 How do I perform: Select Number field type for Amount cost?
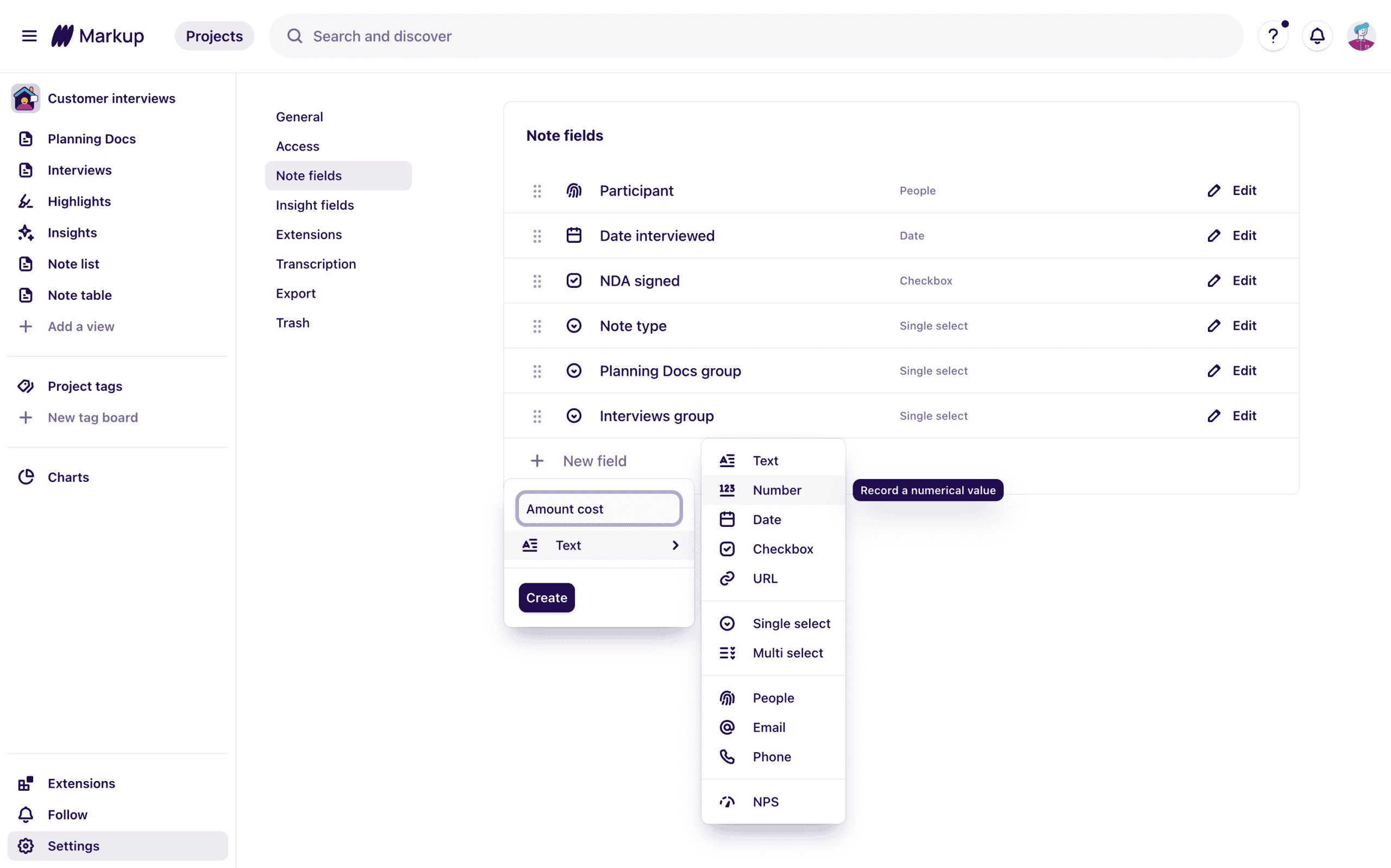click(777, 490)
